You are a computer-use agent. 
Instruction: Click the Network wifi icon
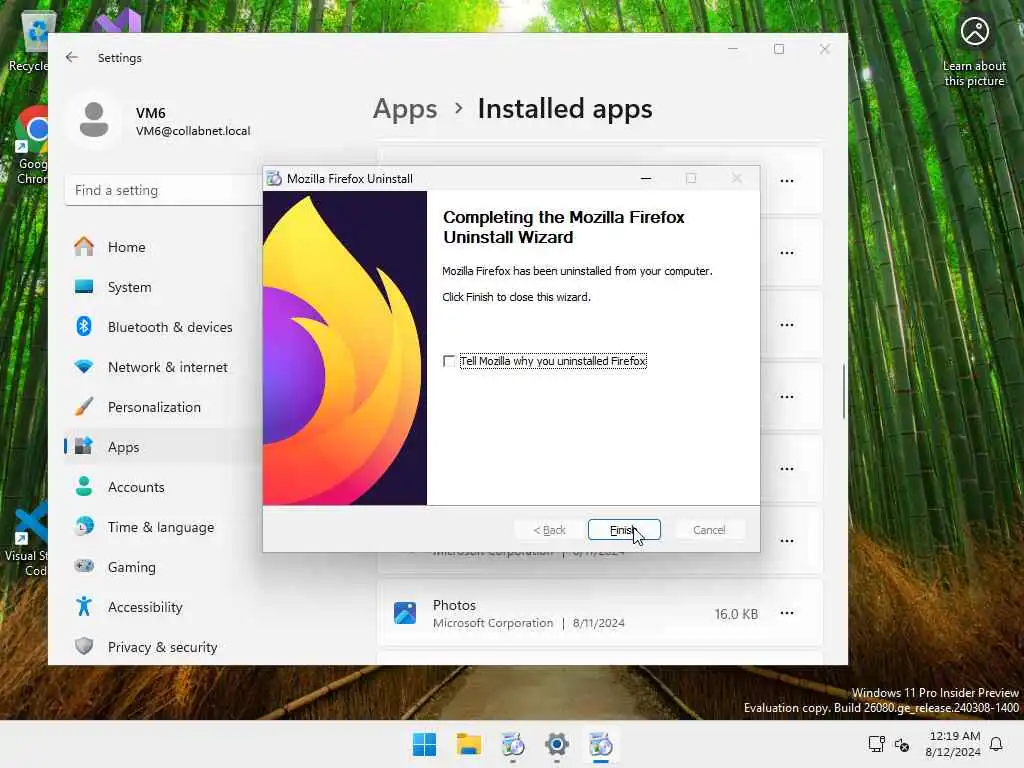click(84, 366)
